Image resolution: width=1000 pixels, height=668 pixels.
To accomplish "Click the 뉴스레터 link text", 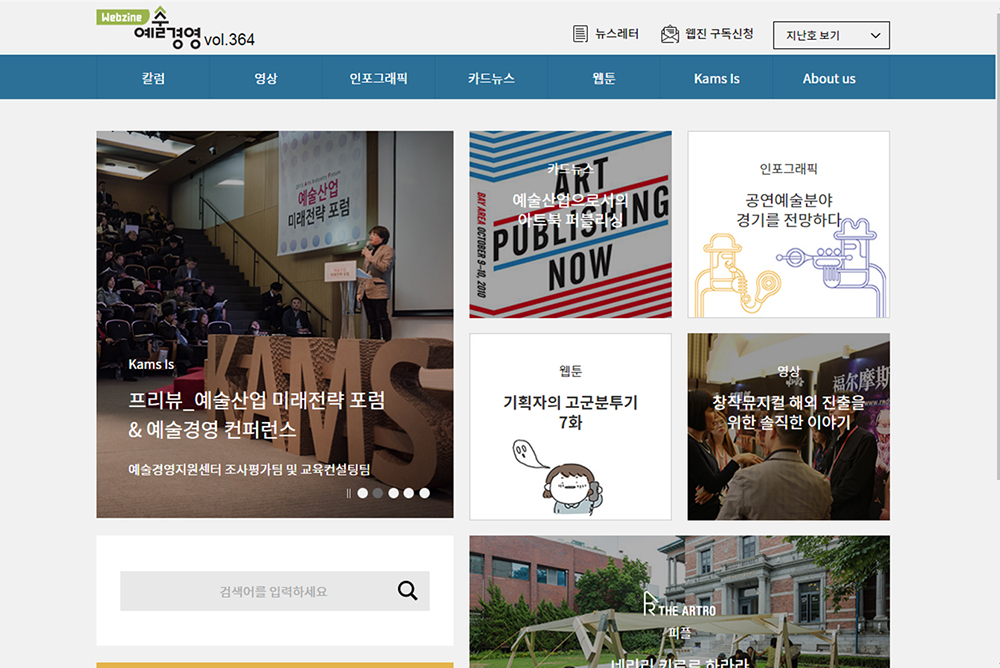I will click(x=617, y=34).
